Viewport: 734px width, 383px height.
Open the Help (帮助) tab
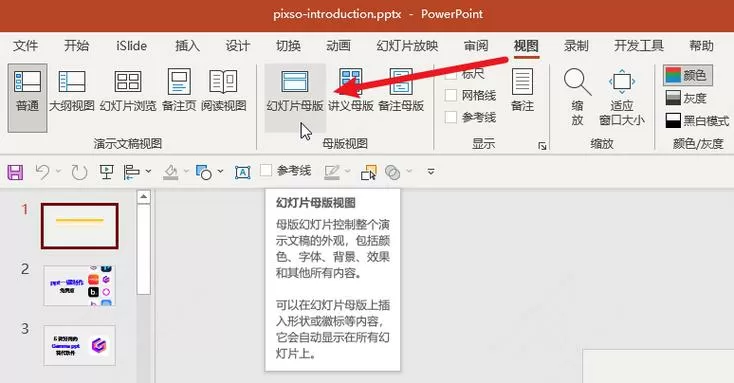coord(701,46)
